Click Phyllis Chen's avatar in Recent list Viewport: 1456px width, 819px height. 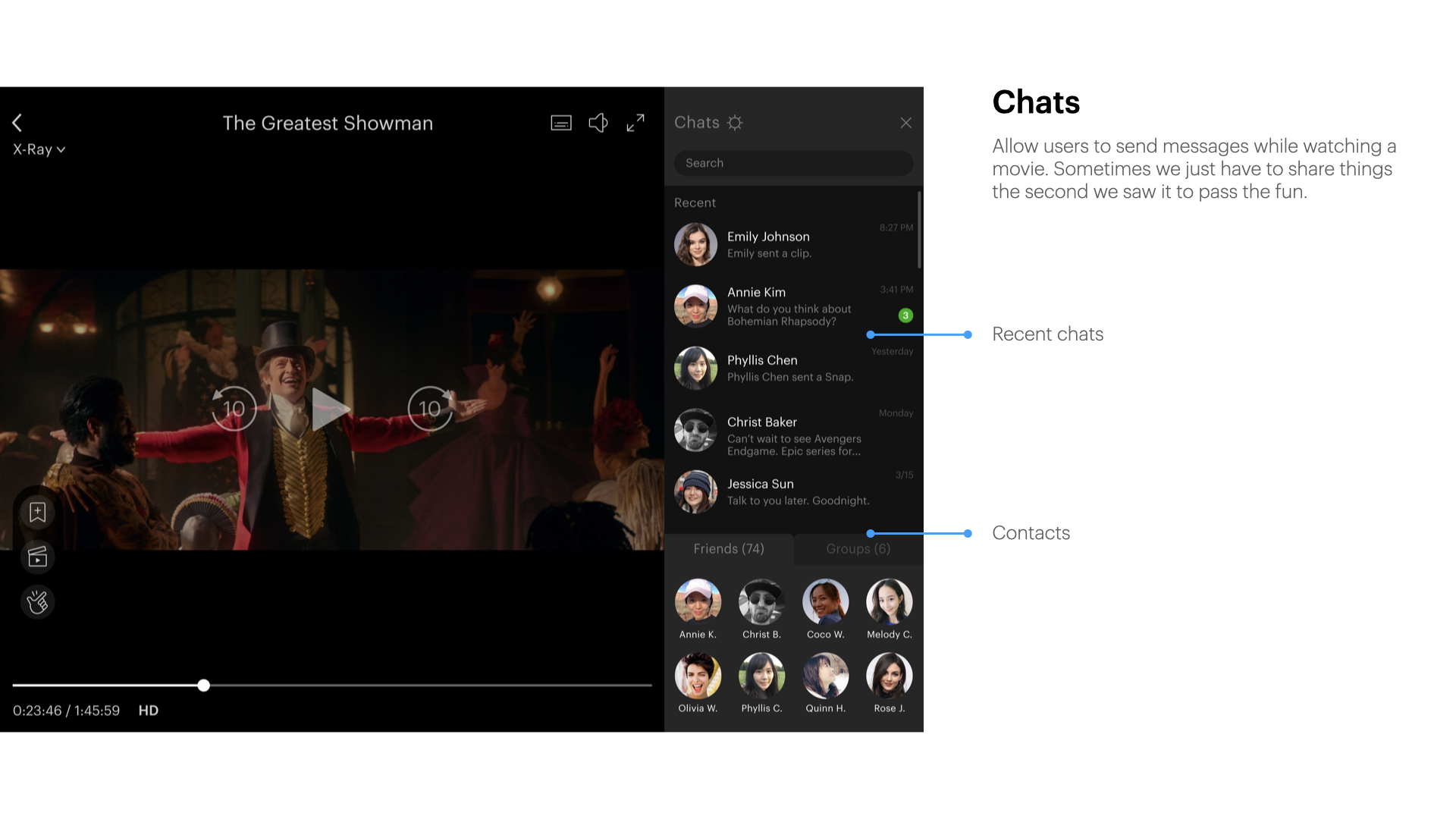(695, 368)
